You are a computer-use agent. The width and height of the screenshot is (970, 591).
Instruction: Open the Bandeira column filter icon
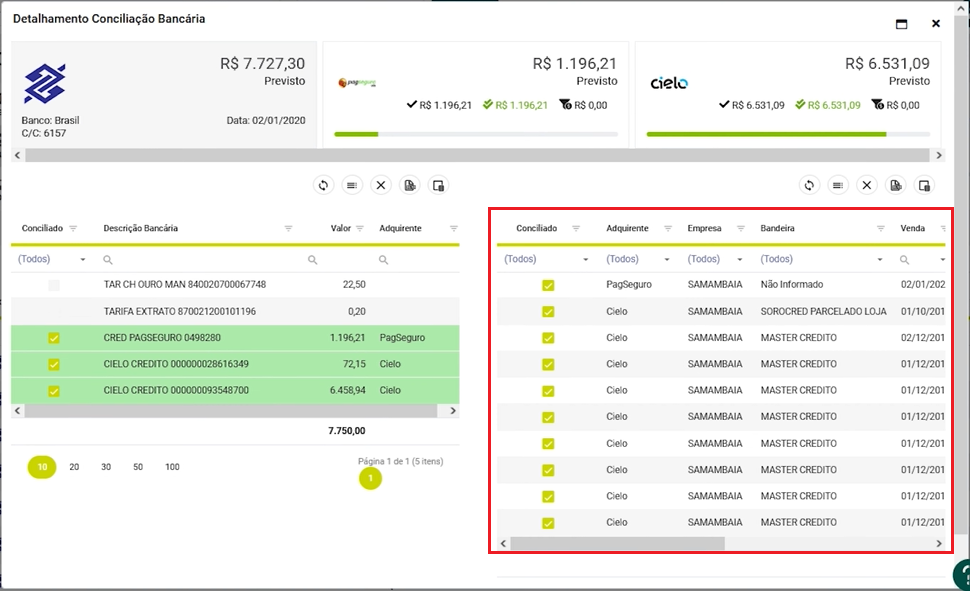pyautogui.click(x=880, y=228)
